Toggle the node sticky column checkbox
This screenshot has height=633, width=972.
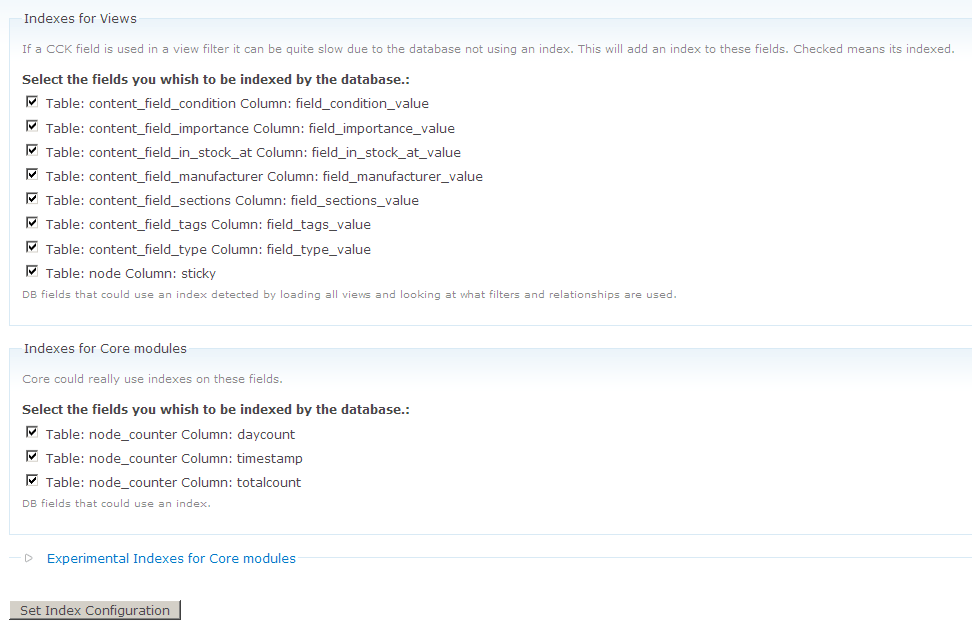pos(32,272)
